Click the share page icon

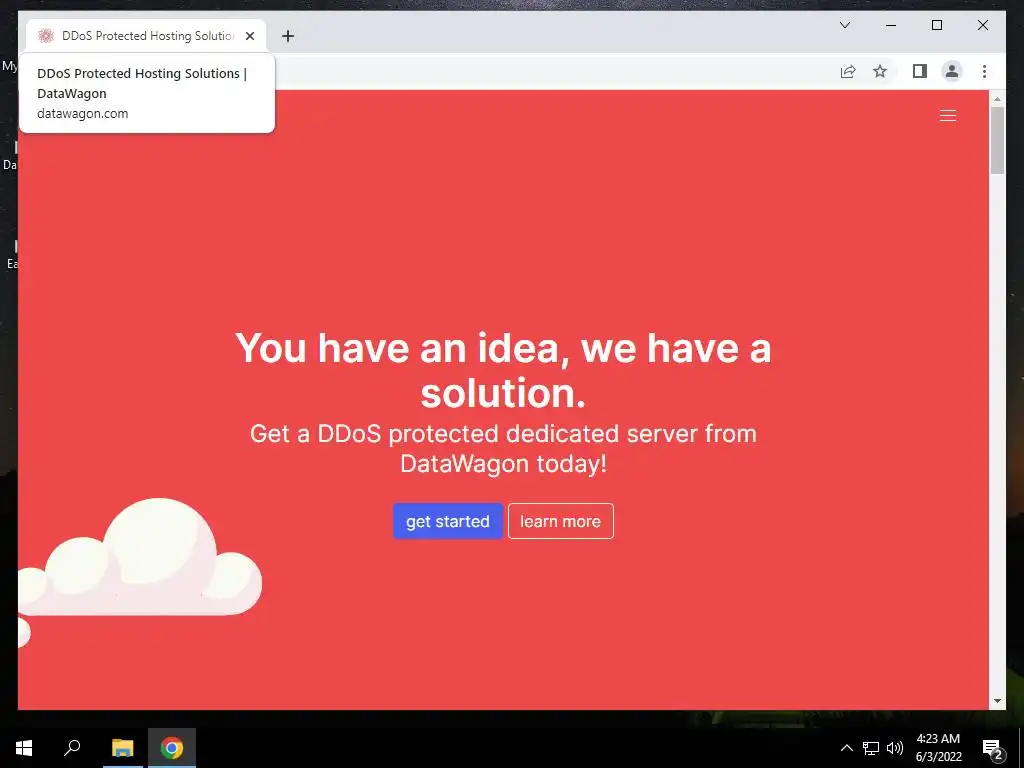click(x=848, y=71)
